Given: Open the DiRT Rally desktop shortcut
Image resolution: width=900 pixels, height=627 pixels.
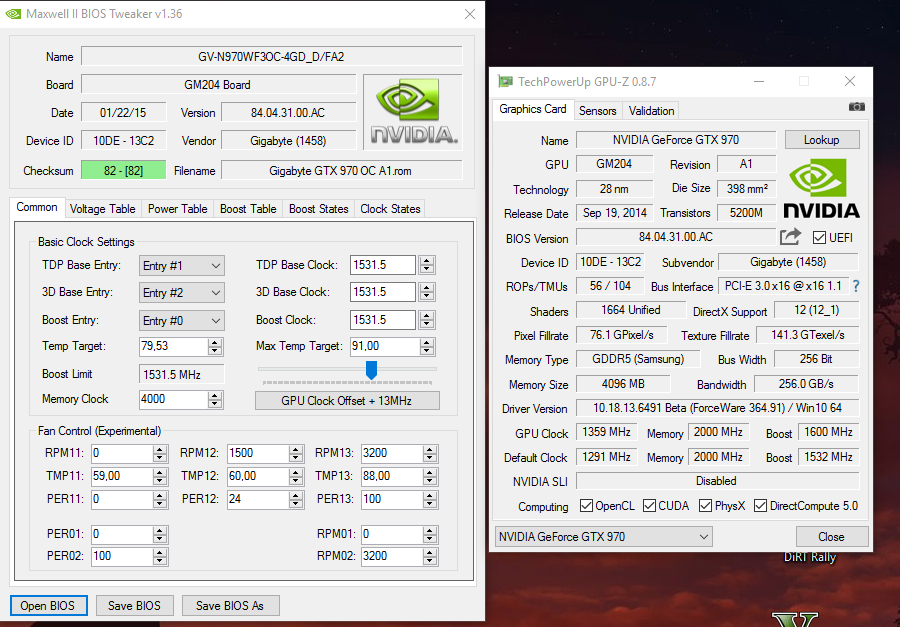Looking at the screenshot, I should coord(810,557).
